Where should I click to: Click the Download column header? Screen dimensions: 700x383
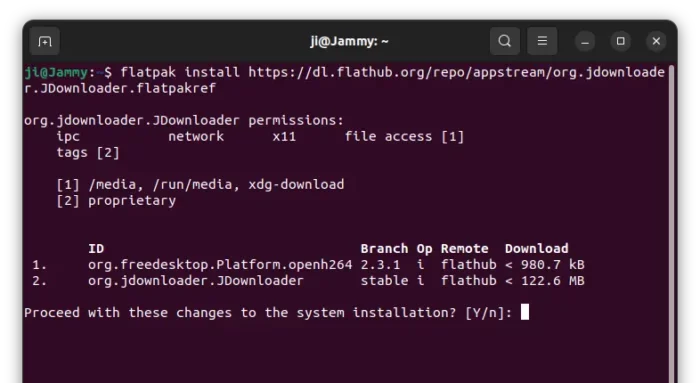(x=537, y=249)
